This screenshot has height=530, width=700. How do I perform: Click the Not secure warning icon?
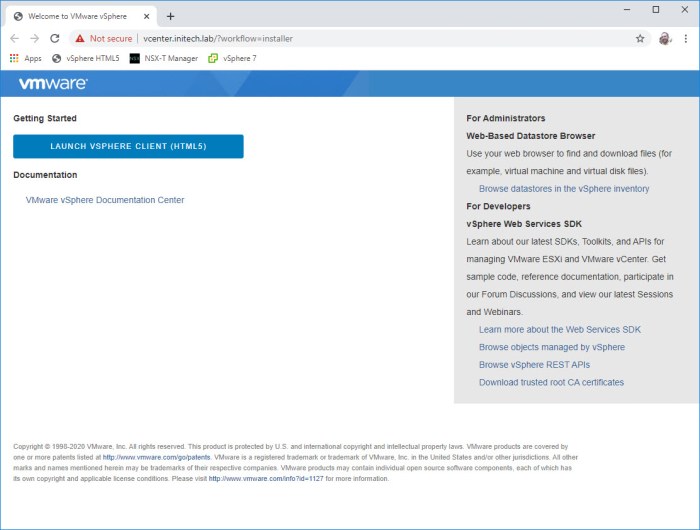pos(80,38)
